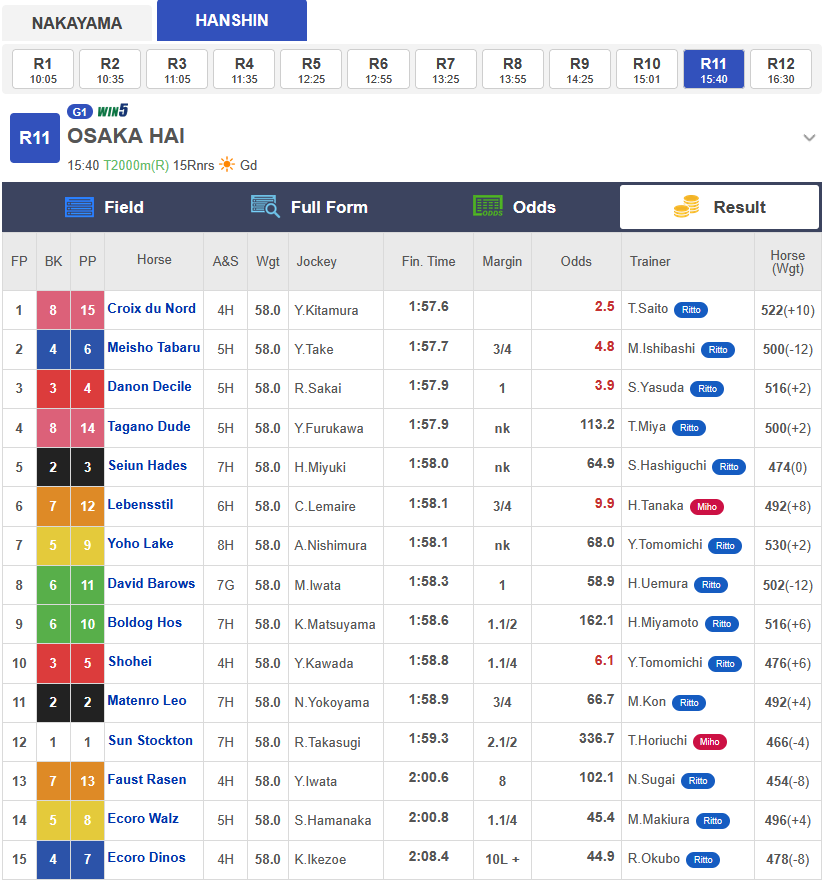Click the Odds column header
The height and width of the screenshot is (884, 831).
[x=576, y=262]
